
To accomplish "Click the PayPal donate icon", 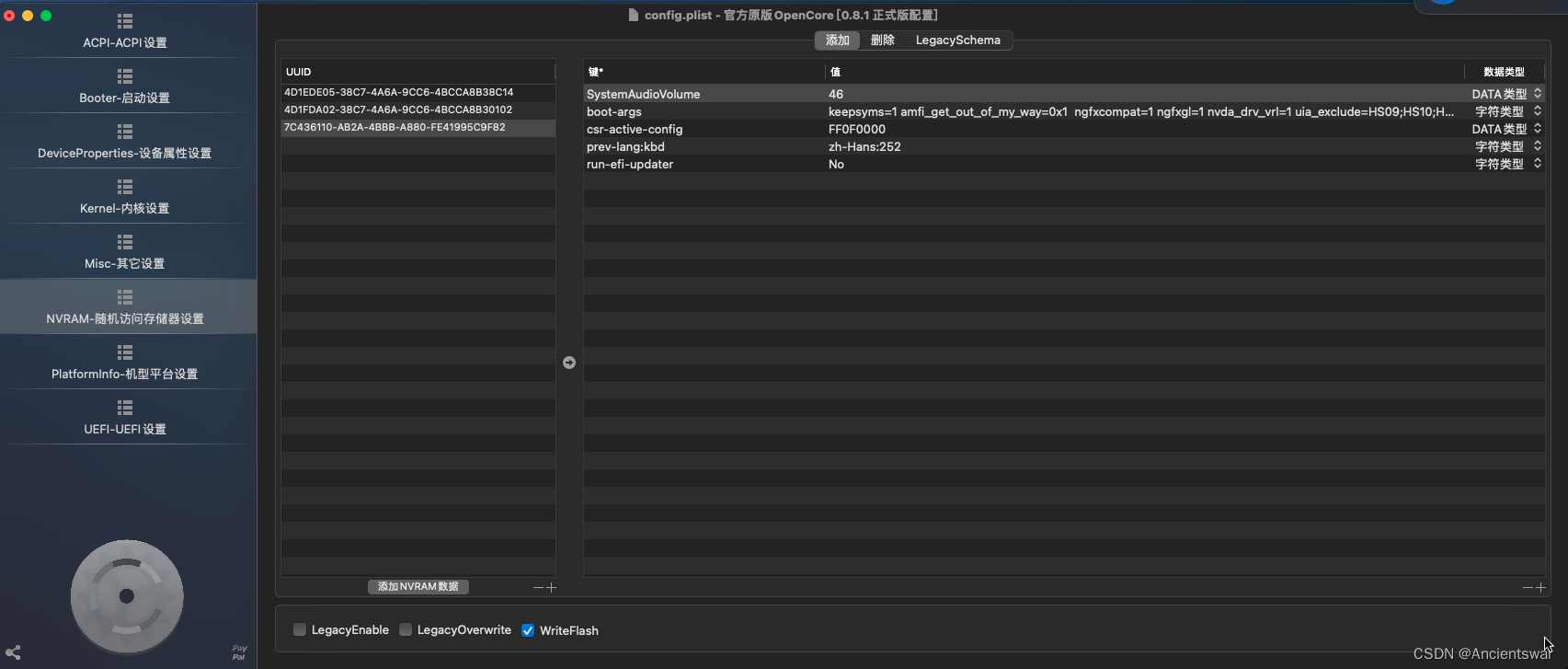I will click(x=239, y=652).
